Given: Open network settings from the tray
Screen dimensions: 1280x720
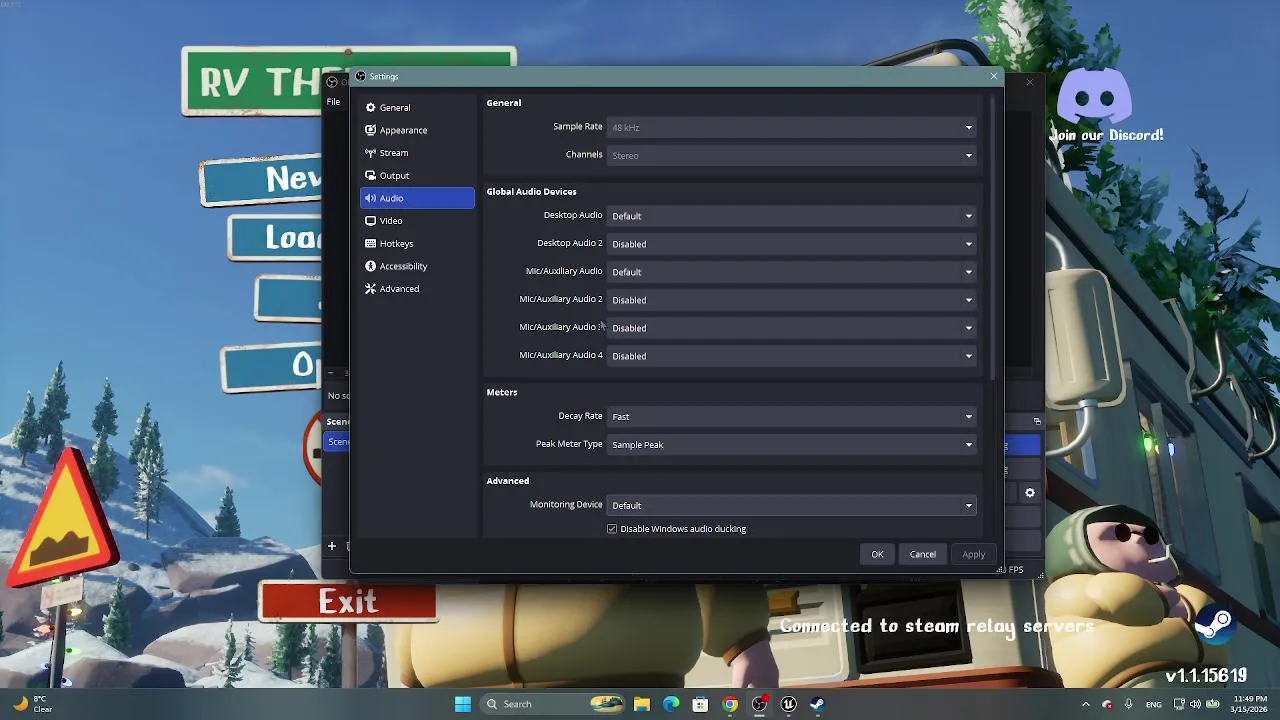Looking at the screenshot, I should [x=1179, y=704].
